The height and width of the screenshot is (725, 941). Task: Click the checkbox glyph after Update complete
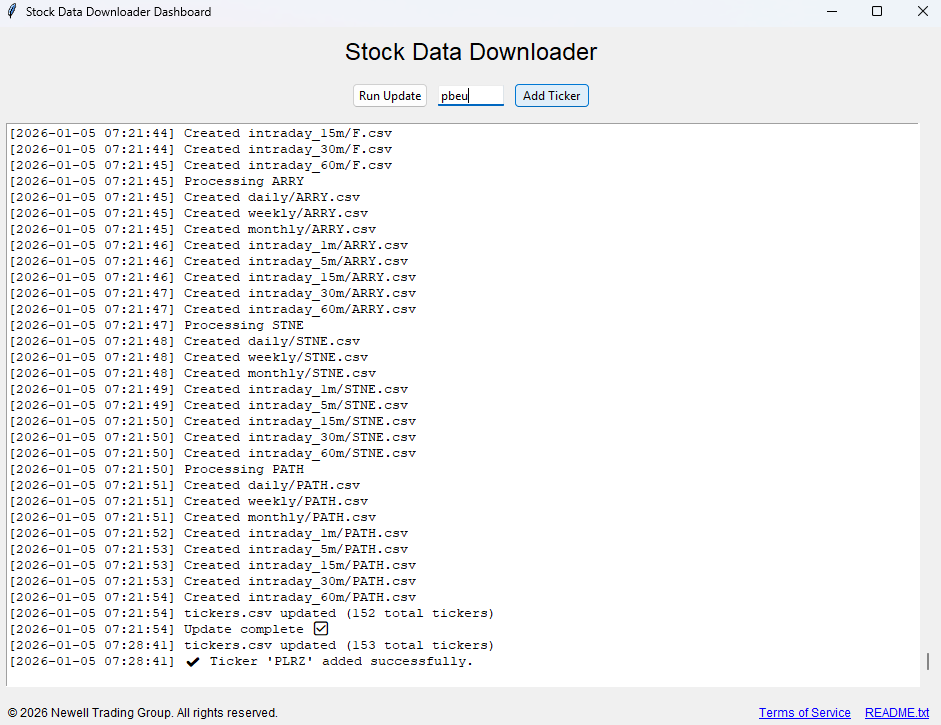coord(321,628)
